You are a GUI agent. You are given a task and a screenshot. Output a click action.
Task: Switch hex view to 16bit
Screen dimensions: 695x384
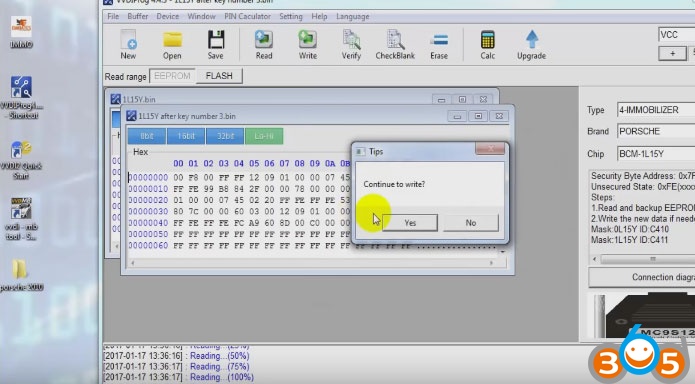tap(186, 136)
